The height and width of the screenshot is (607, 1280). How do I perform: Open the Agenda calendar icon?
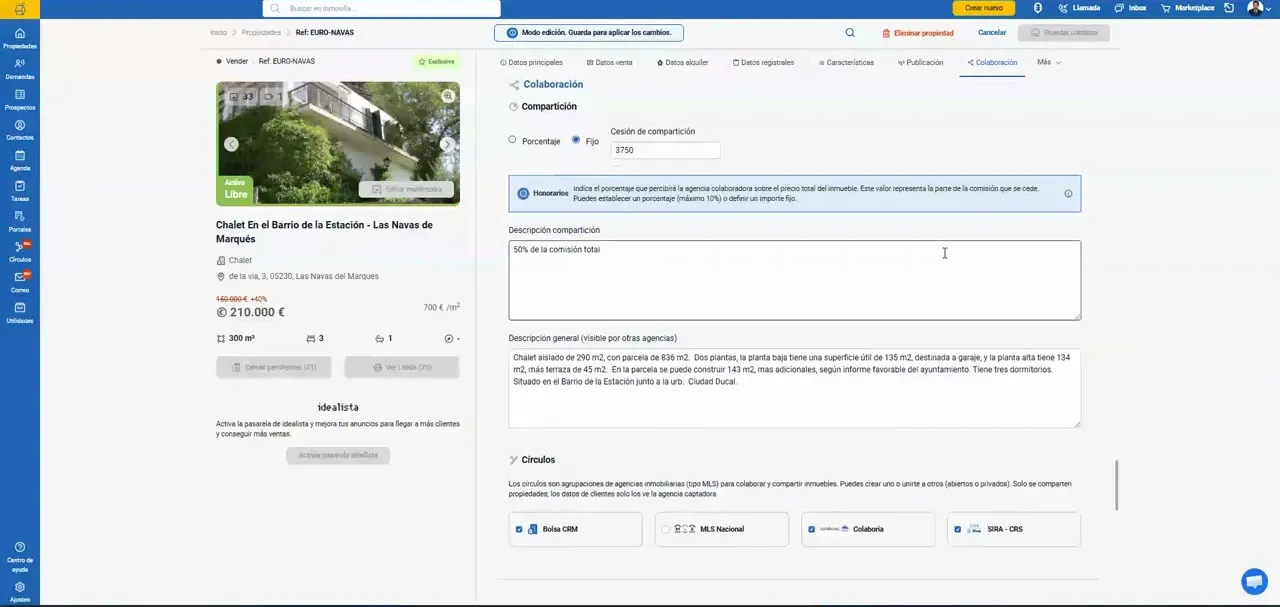20,161
